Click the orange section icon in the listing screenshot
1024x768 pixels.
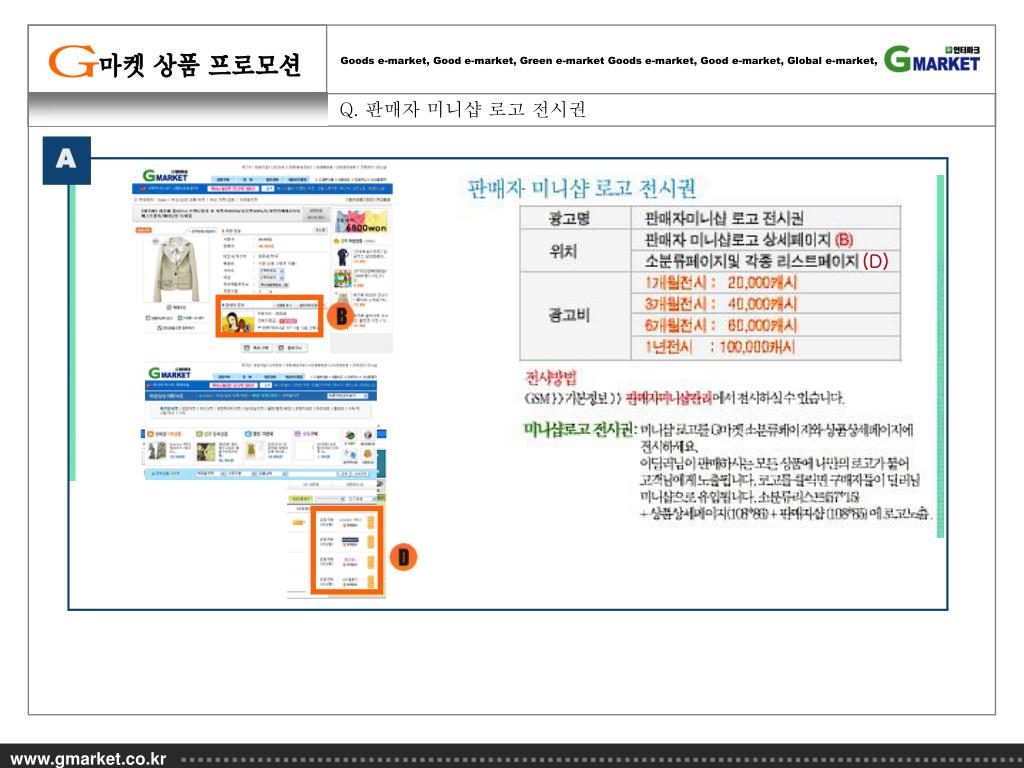point(151,434)
